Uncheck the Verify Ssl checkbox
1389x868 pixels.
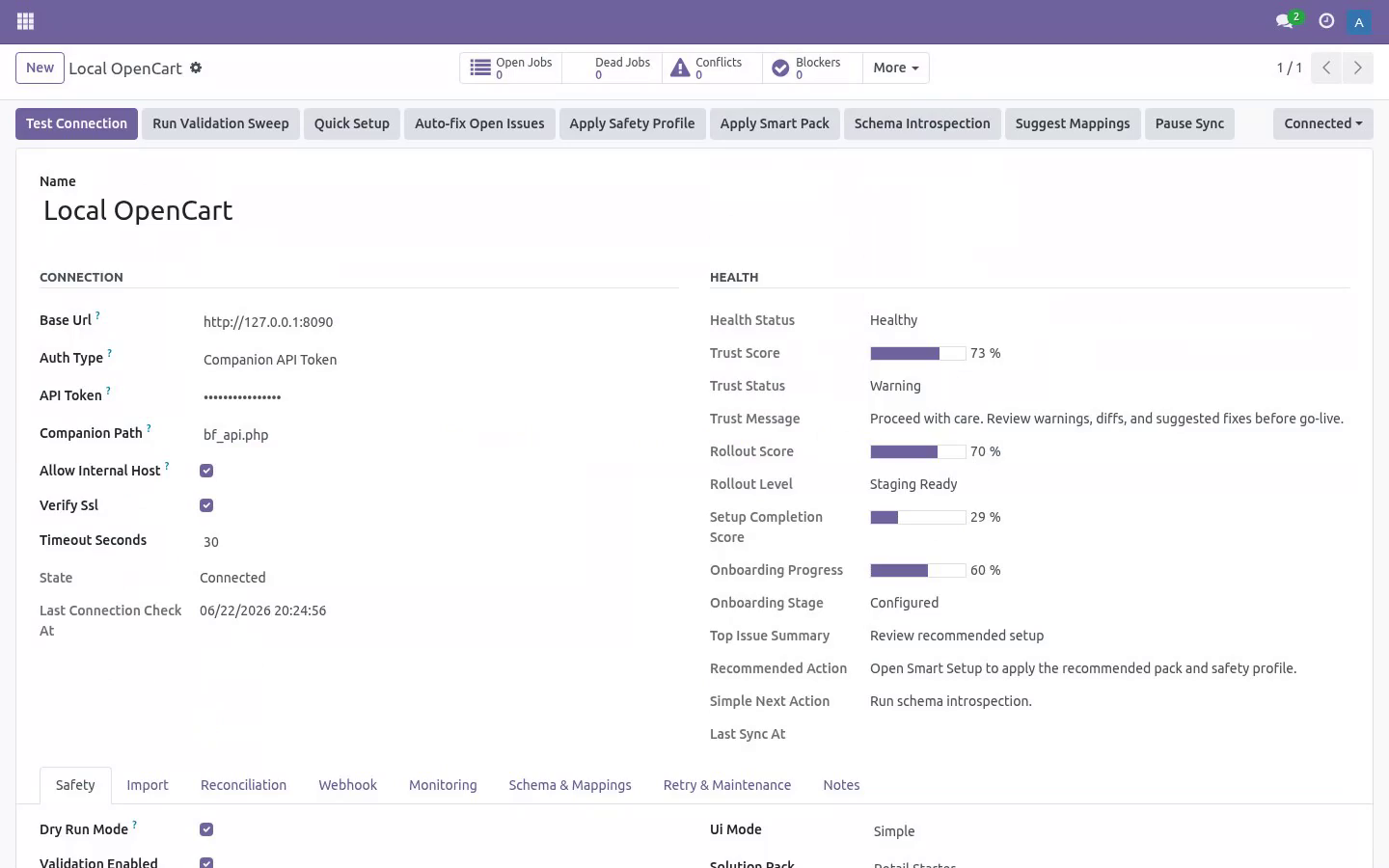(206, 505)
